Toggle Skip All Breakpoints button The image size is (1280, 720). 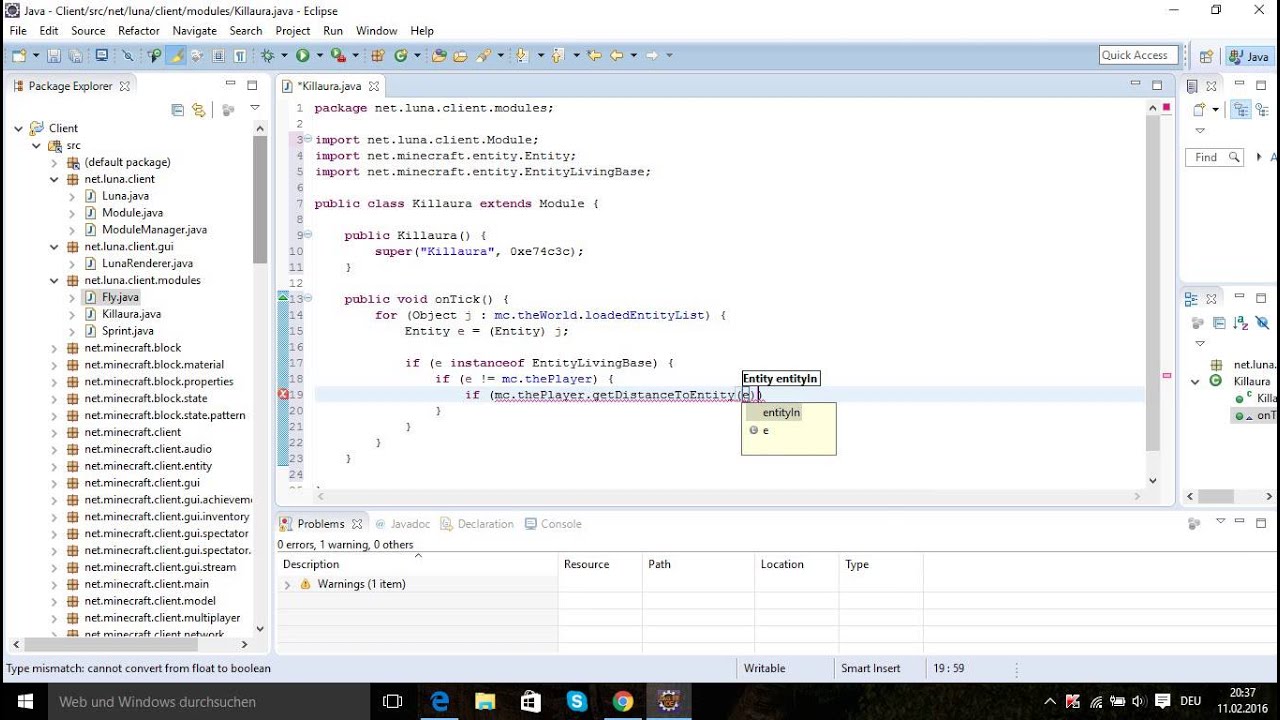point(127,56)
